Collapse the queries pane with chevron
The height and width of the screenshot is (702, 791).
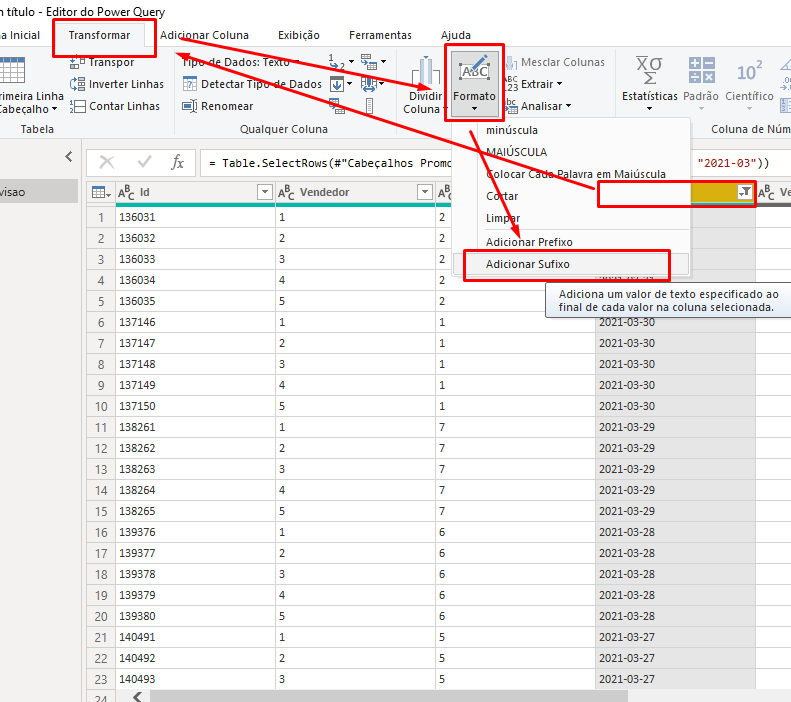pos(69,157)
